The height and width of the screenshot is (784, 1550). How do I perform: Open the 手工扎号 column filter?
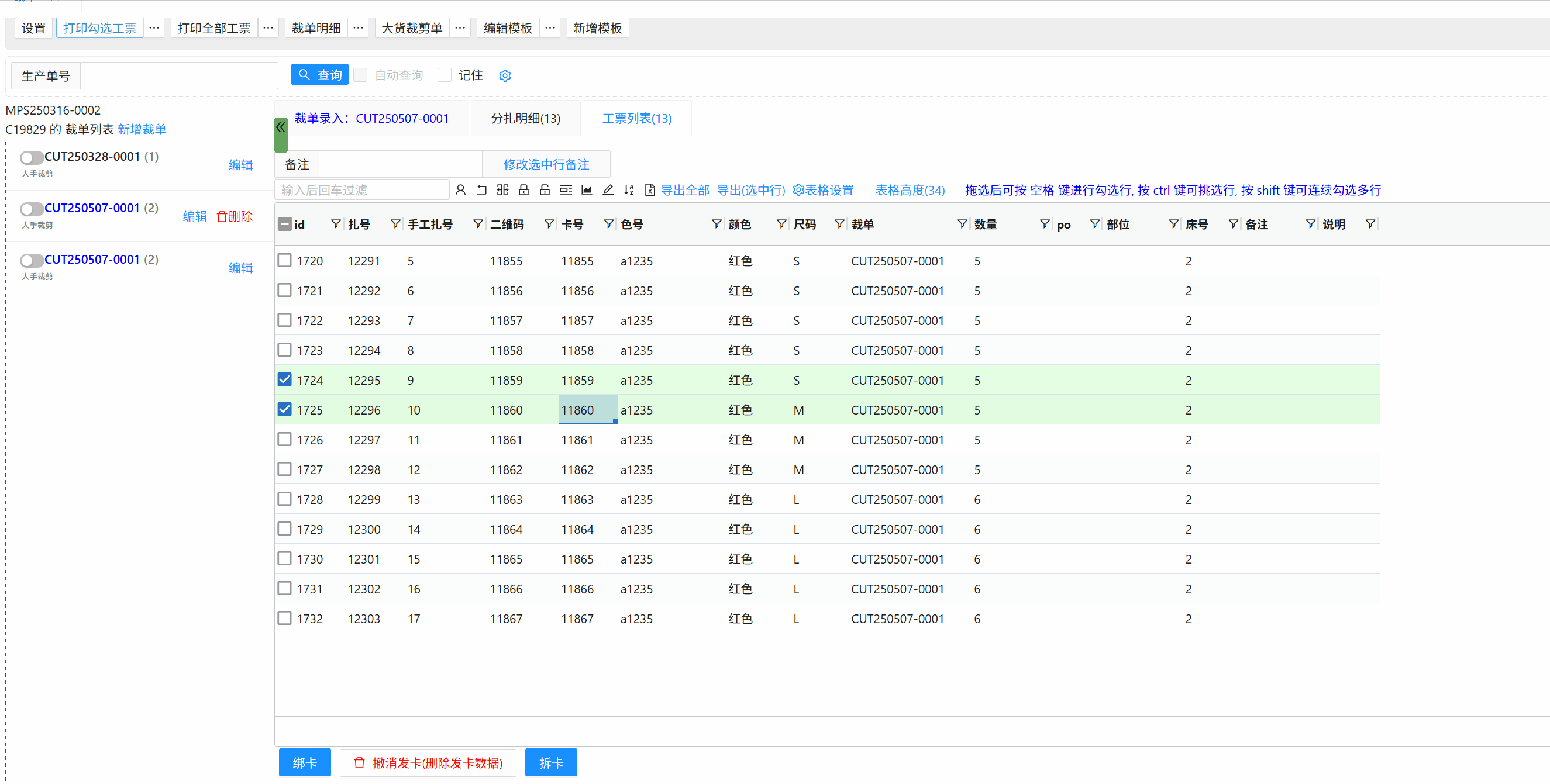(x=478, y=225)
